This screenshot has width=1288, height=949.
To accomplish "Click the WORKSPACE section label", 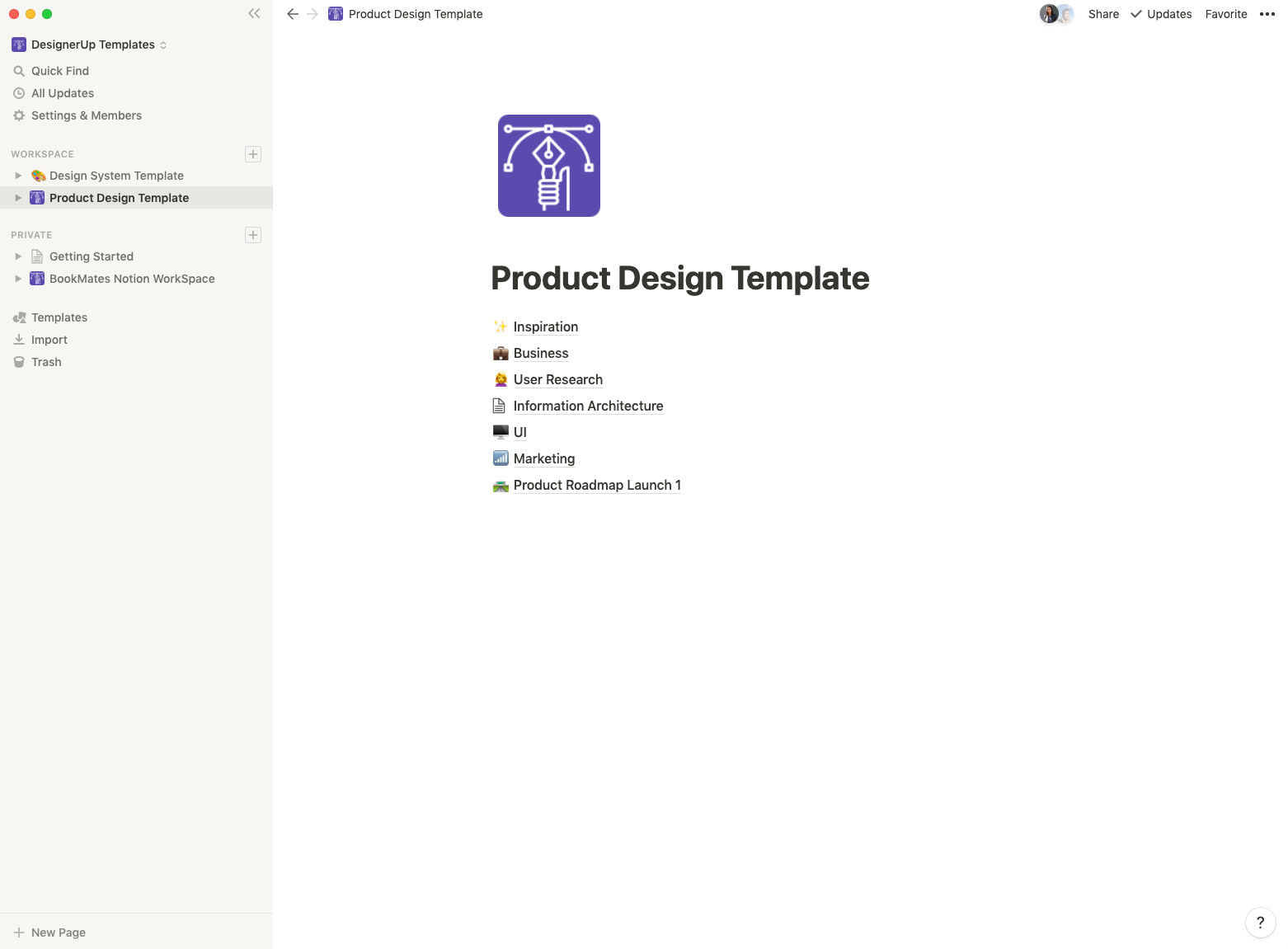I will 42,154.
